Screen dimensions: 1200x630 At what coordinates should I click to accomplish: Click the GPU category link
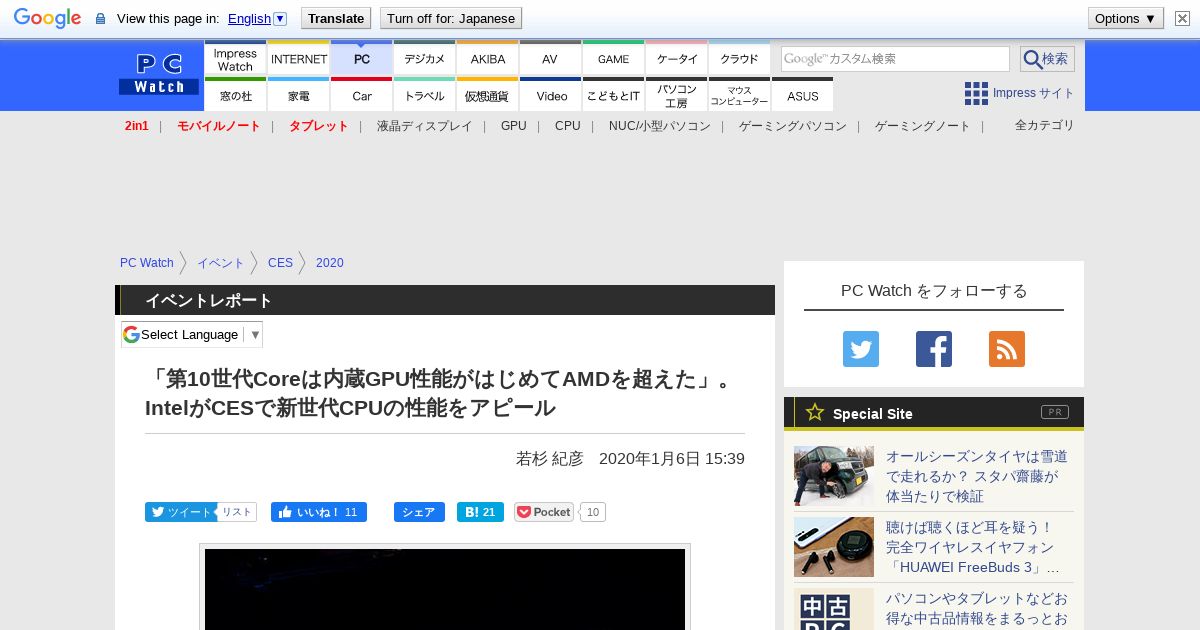click(x=514, y=126)
